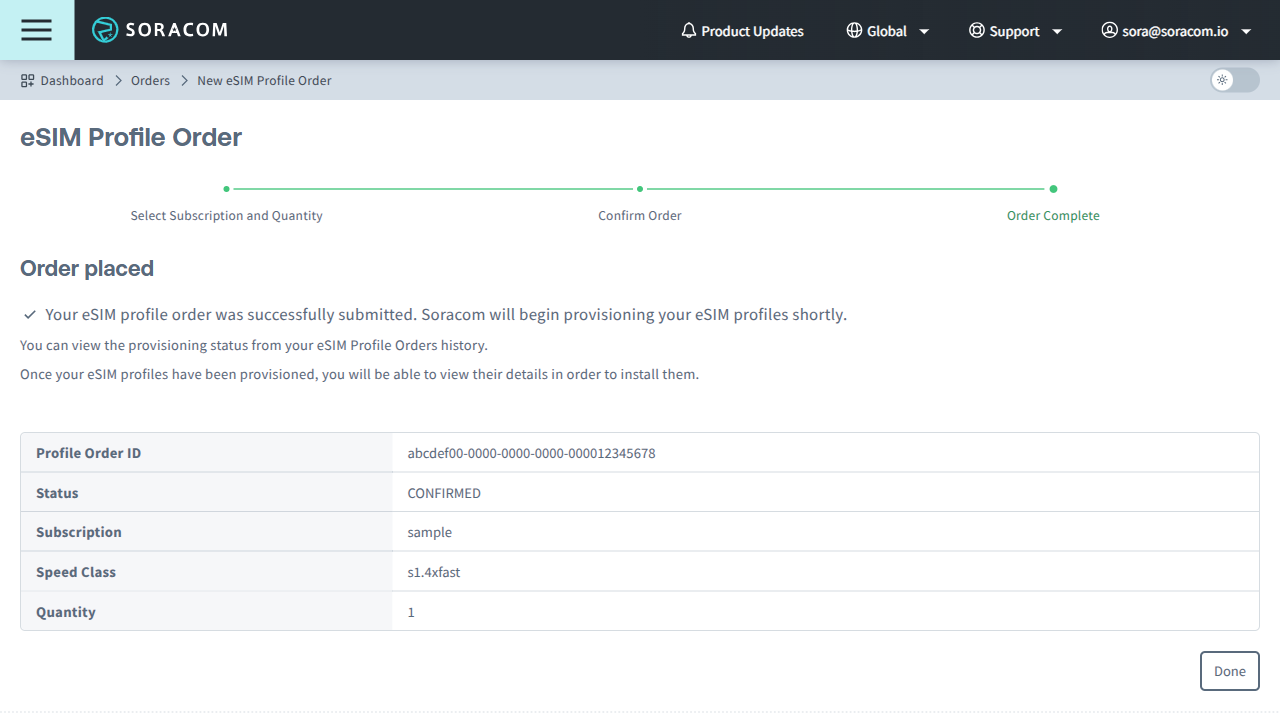
Task: Expand the Global region dropdown
Action: click(924, 30)
